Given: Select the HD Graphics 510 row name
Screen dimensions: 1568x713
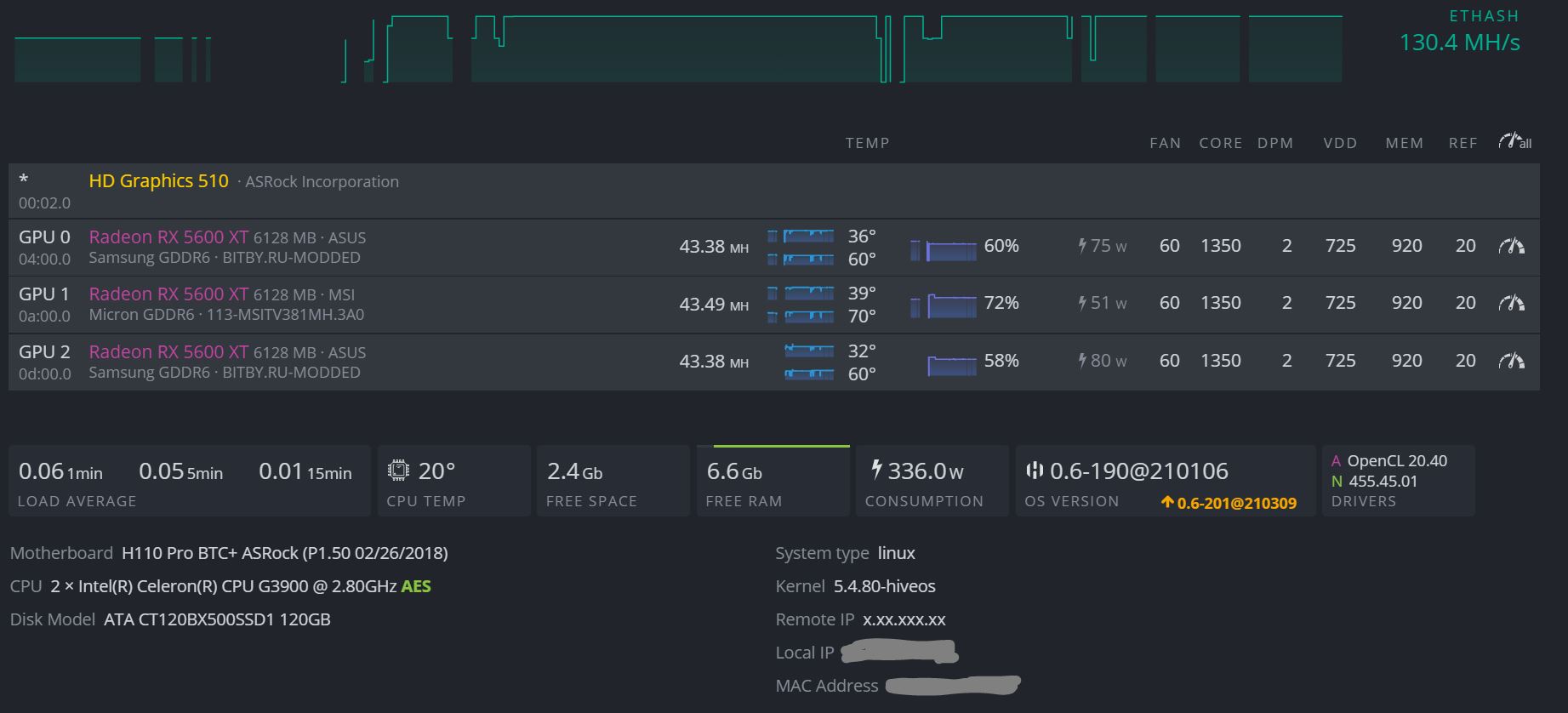Looking at the screenshot, I should [158, 180].
